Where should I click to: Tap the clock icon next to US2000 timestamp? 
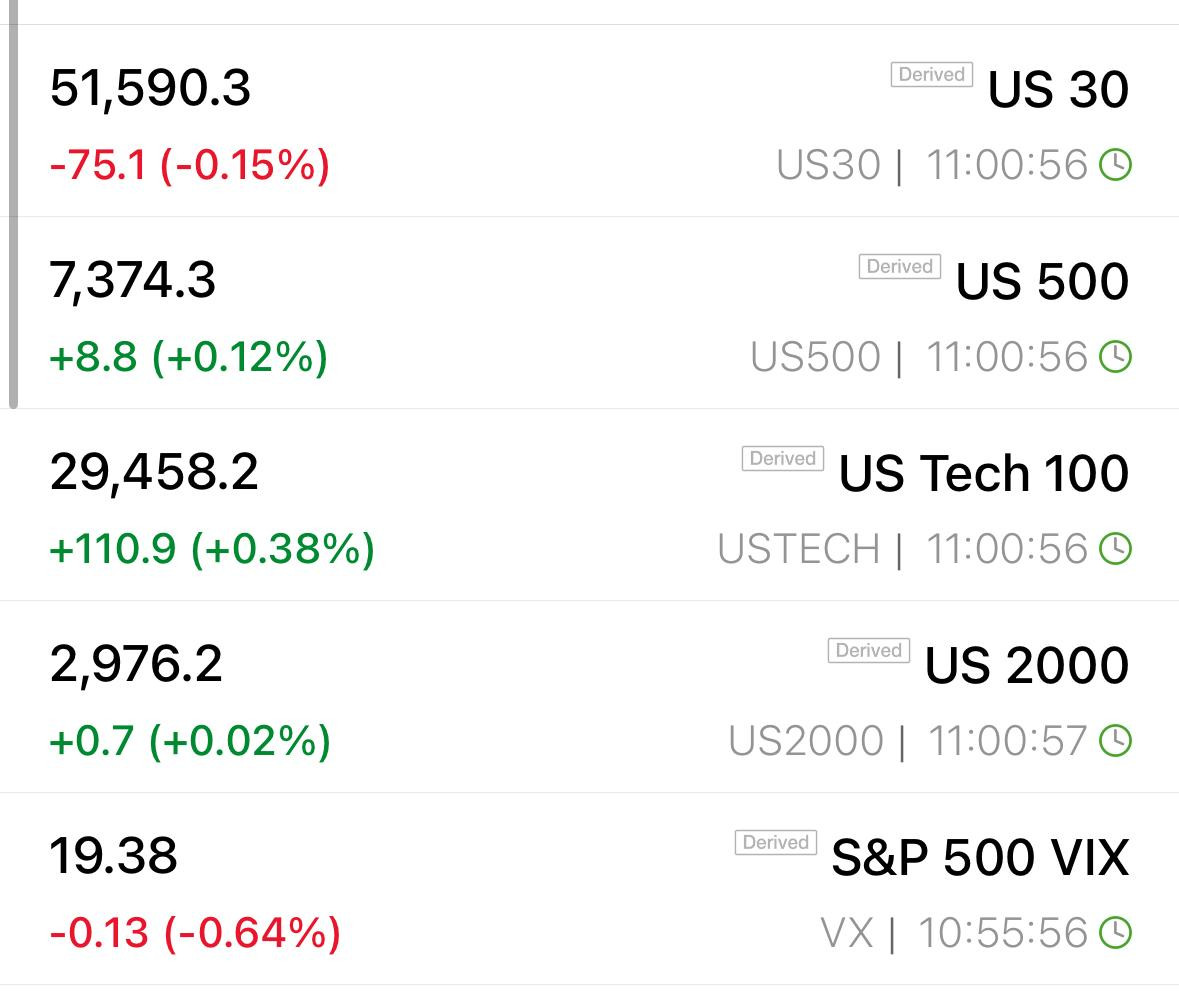pos(1116,741)
